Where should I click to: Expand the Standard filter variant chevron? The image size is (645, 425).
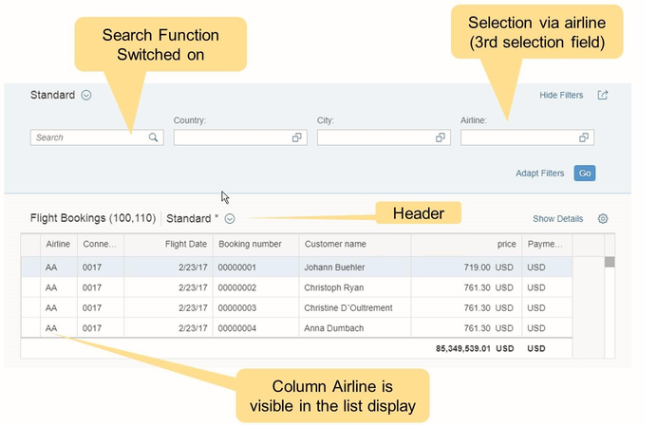click(86, 96)
